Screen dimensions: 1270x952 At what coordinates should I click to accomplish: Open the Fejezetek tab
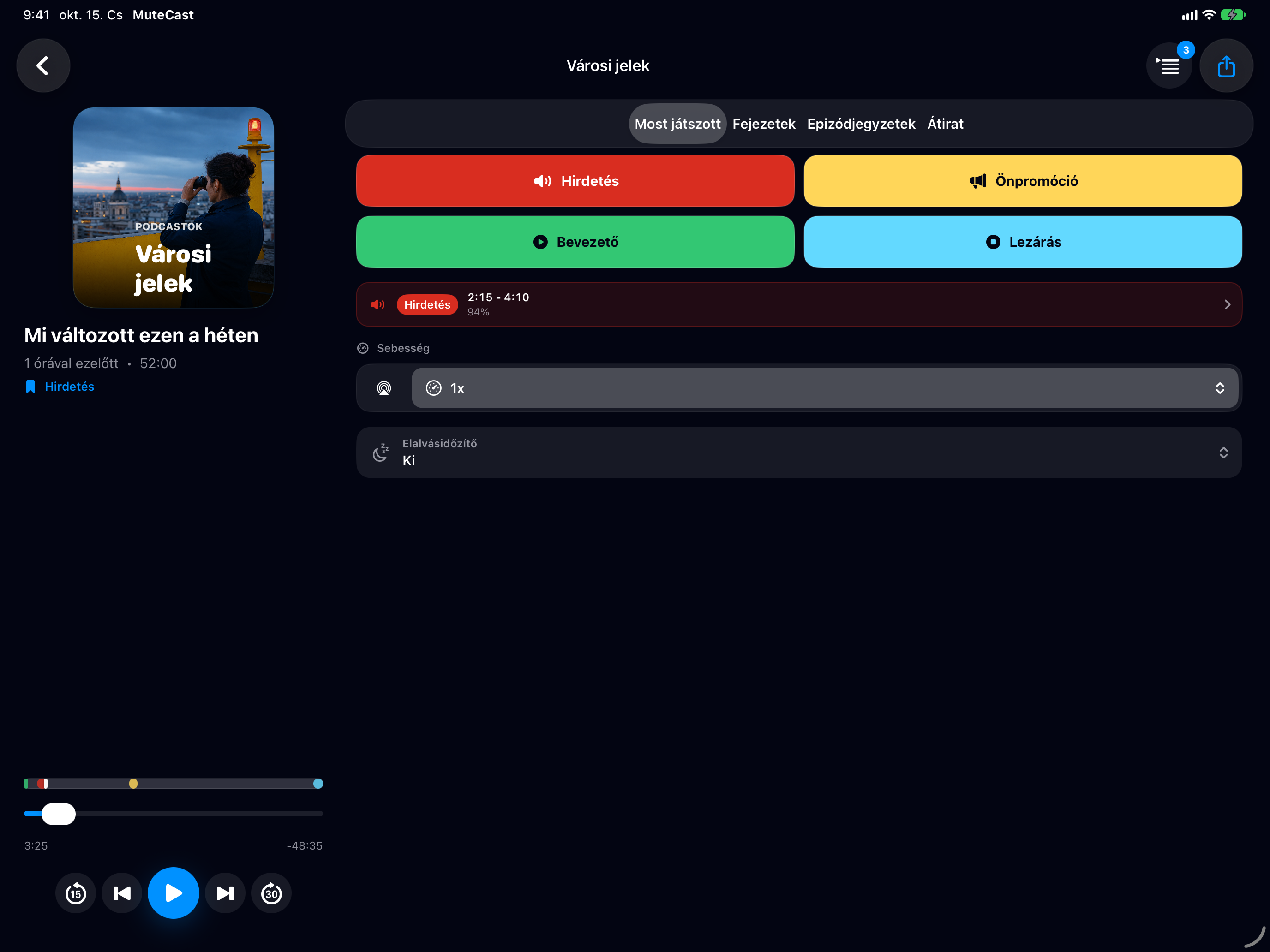[x=764, y=124]
